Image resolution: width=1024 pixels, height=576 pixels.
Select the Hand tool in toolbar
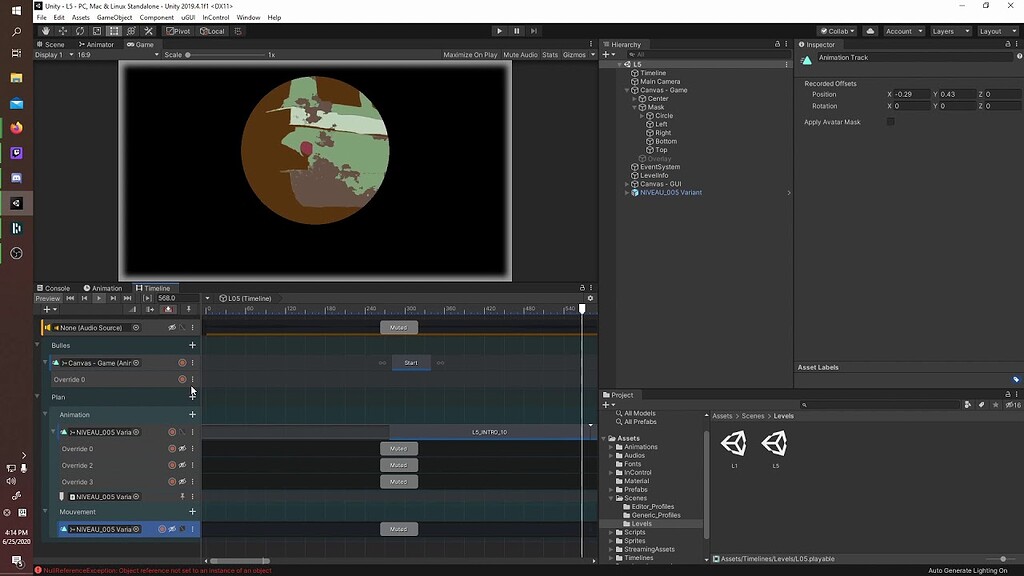point(45,31)
